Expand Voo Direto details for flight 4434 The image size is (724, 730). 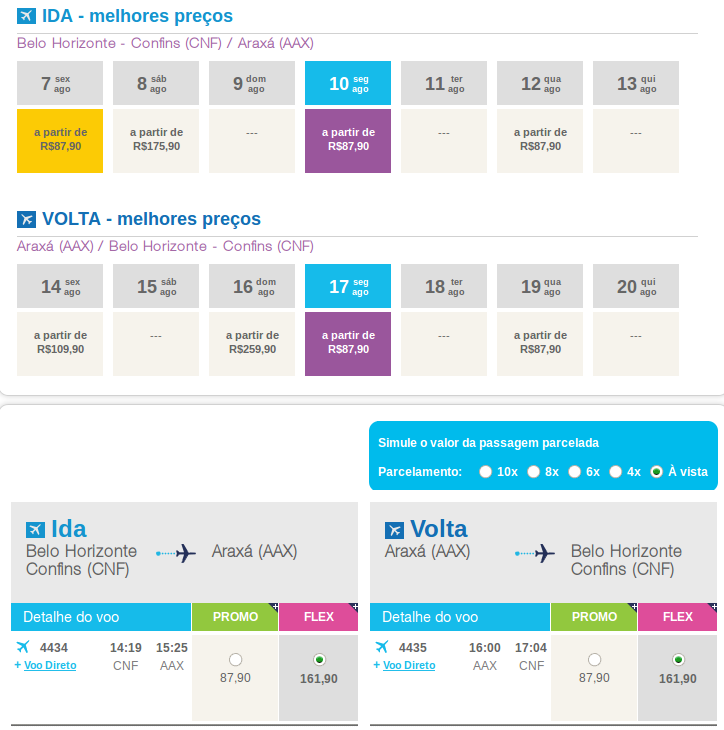coord(49,665)
